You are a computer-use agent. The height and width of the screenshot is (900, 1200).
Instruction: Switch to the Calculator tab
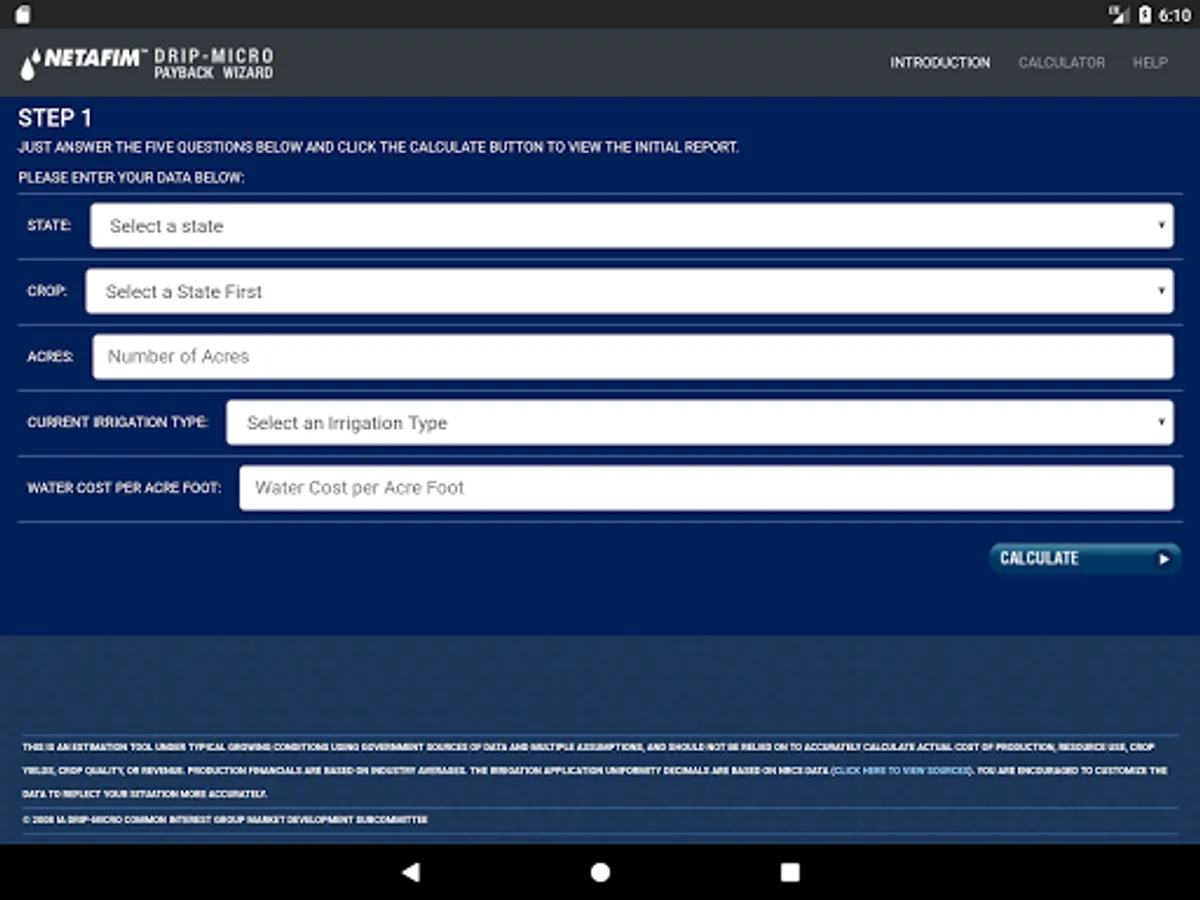pos(1061,62)
